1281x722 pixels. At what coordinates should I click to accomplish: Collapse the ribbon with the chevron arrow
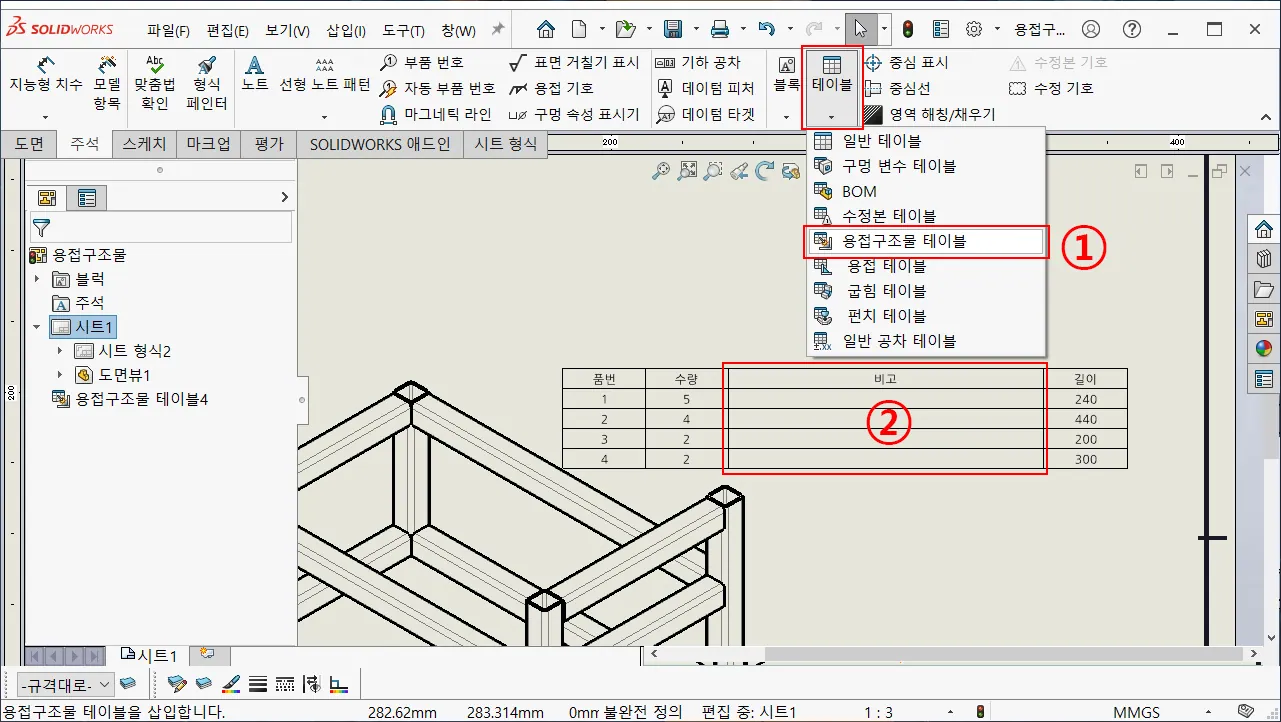(1265, 118)
